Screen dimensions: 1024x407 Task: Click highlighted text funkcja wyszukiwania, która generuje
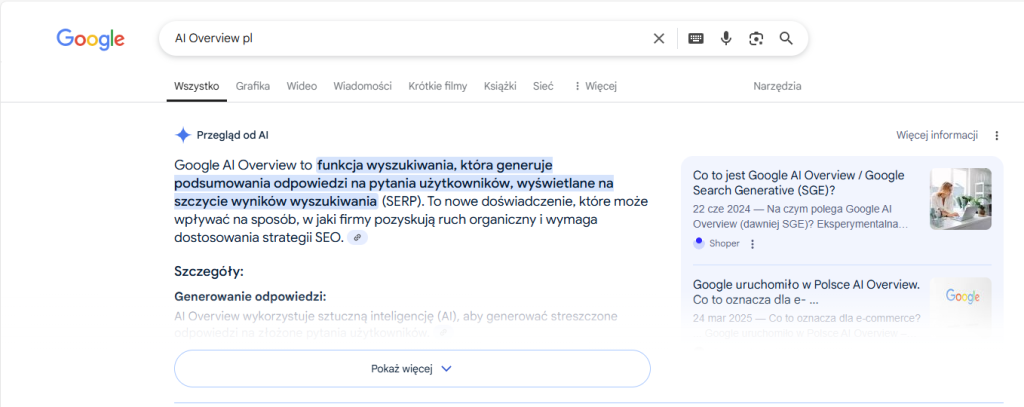pos(435,164)
